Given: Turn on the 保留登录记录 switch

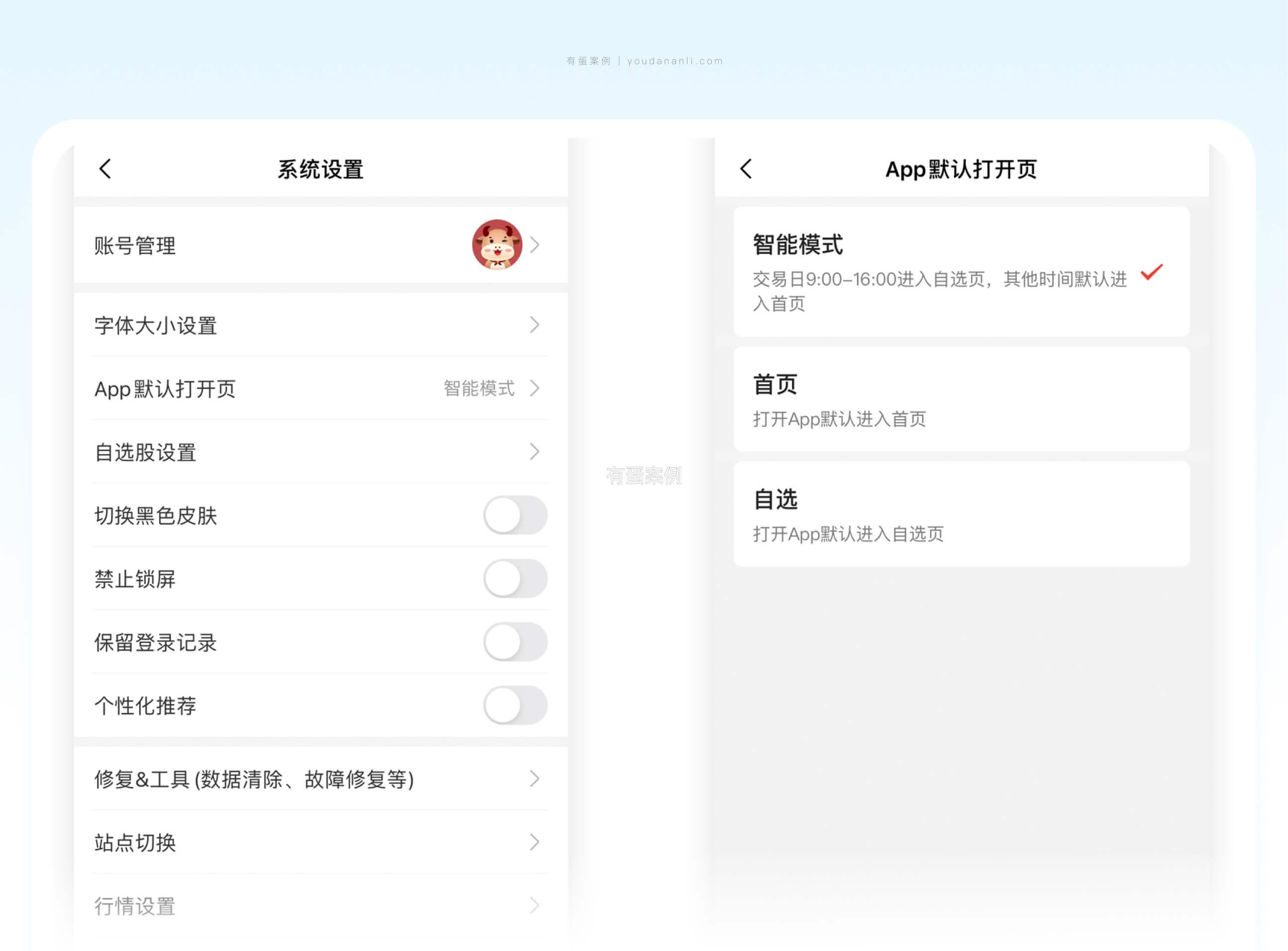Looking at the screenshot, I should pos(515,642).
